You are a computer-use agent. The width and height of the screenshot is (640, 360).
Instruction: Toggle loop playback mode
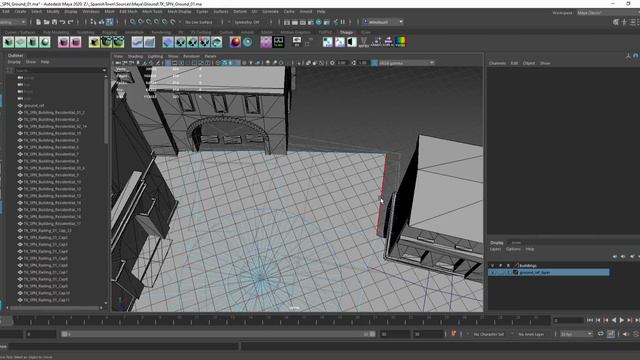pyautogui.click(x=601, y=334)
